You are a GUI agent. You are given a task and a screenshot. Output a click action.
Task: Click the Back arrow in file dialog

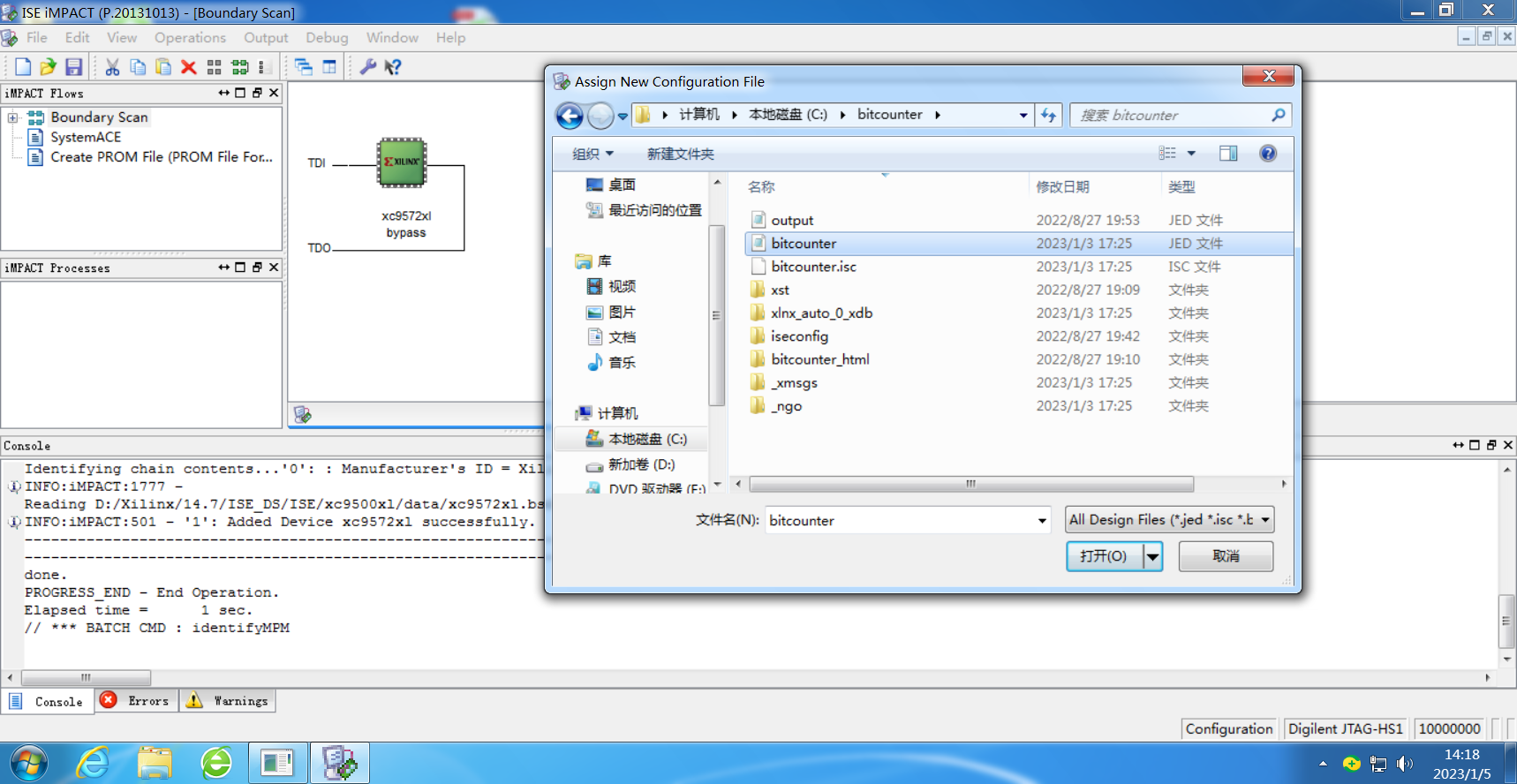tap(570, 116)
